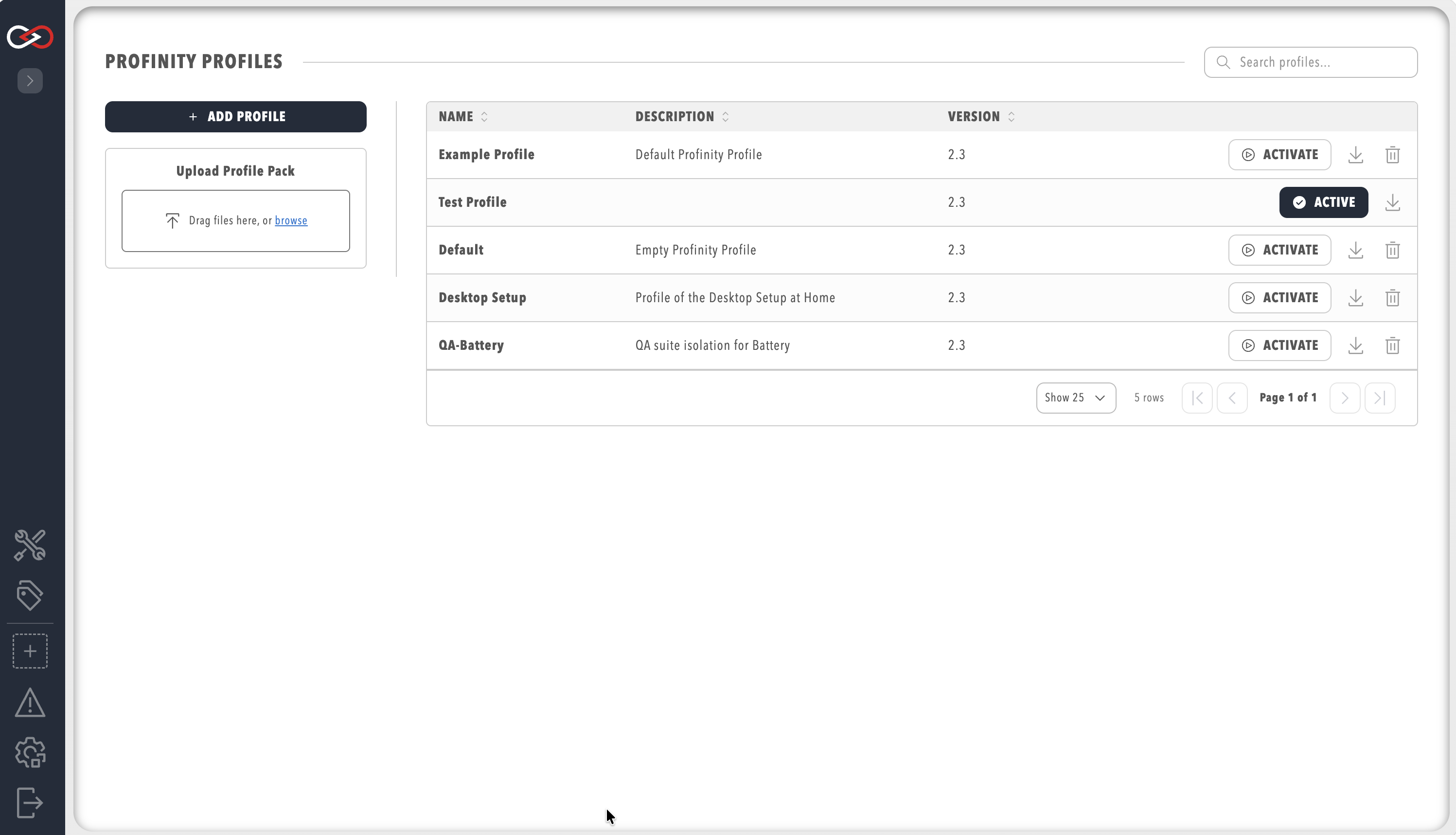Download the Desktop Setup profile
The image size is (1456, 835).
click(x=1355, y=298)
